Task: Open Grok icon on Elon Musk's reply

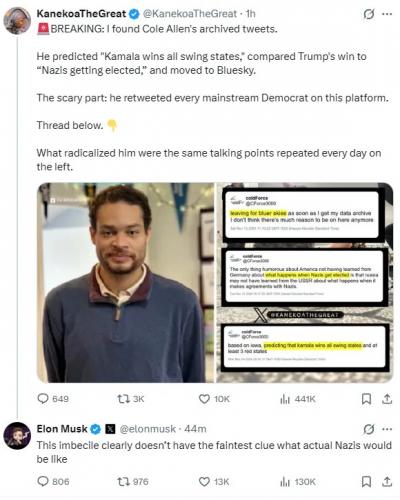Action: [x=369, y=429]
